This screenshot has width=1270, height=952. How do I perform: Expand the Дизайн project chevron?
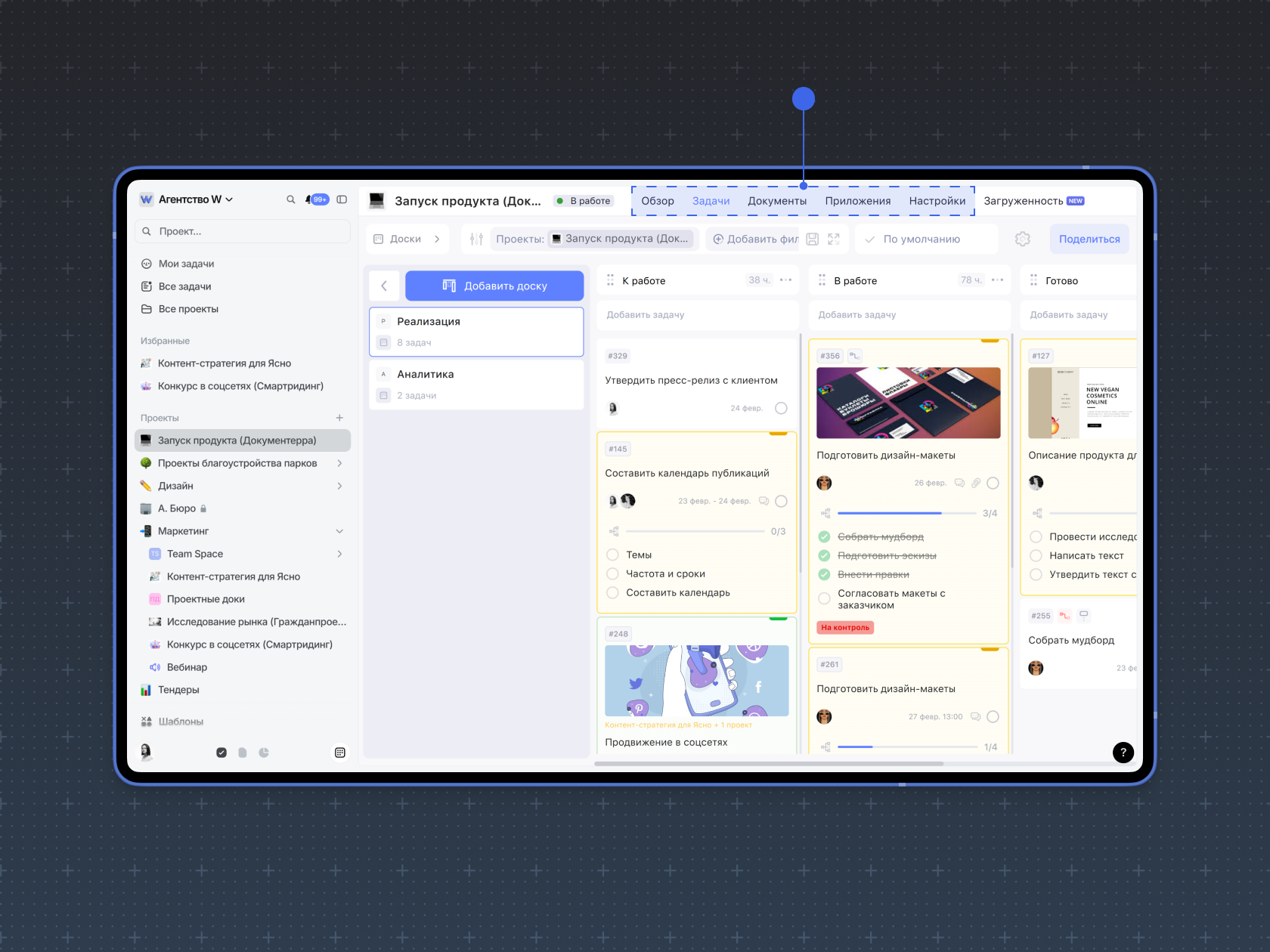[x=339, y=486]
